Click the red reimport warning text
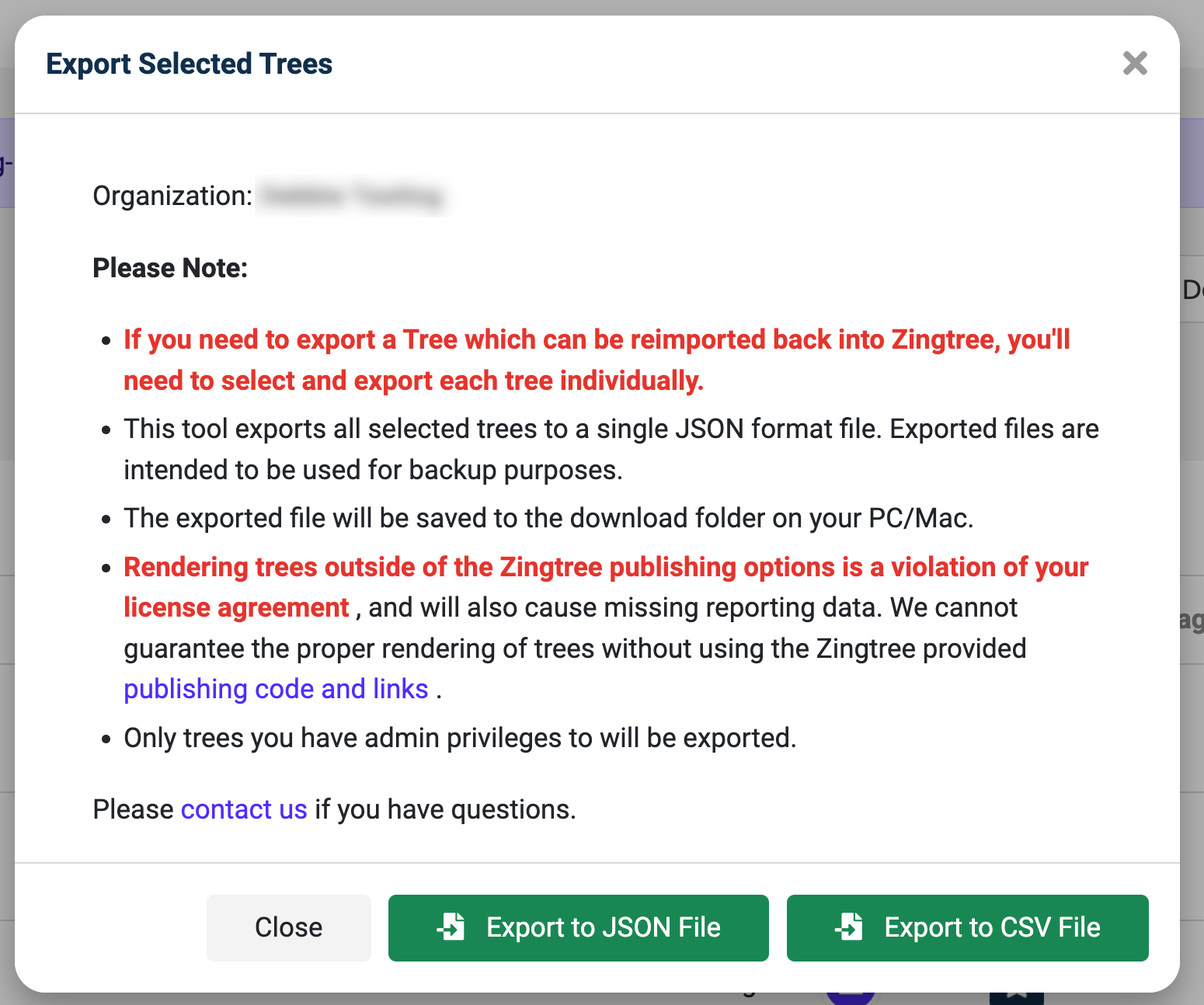The width and height of the screenshot is (1204, 1005). point(597,360)
